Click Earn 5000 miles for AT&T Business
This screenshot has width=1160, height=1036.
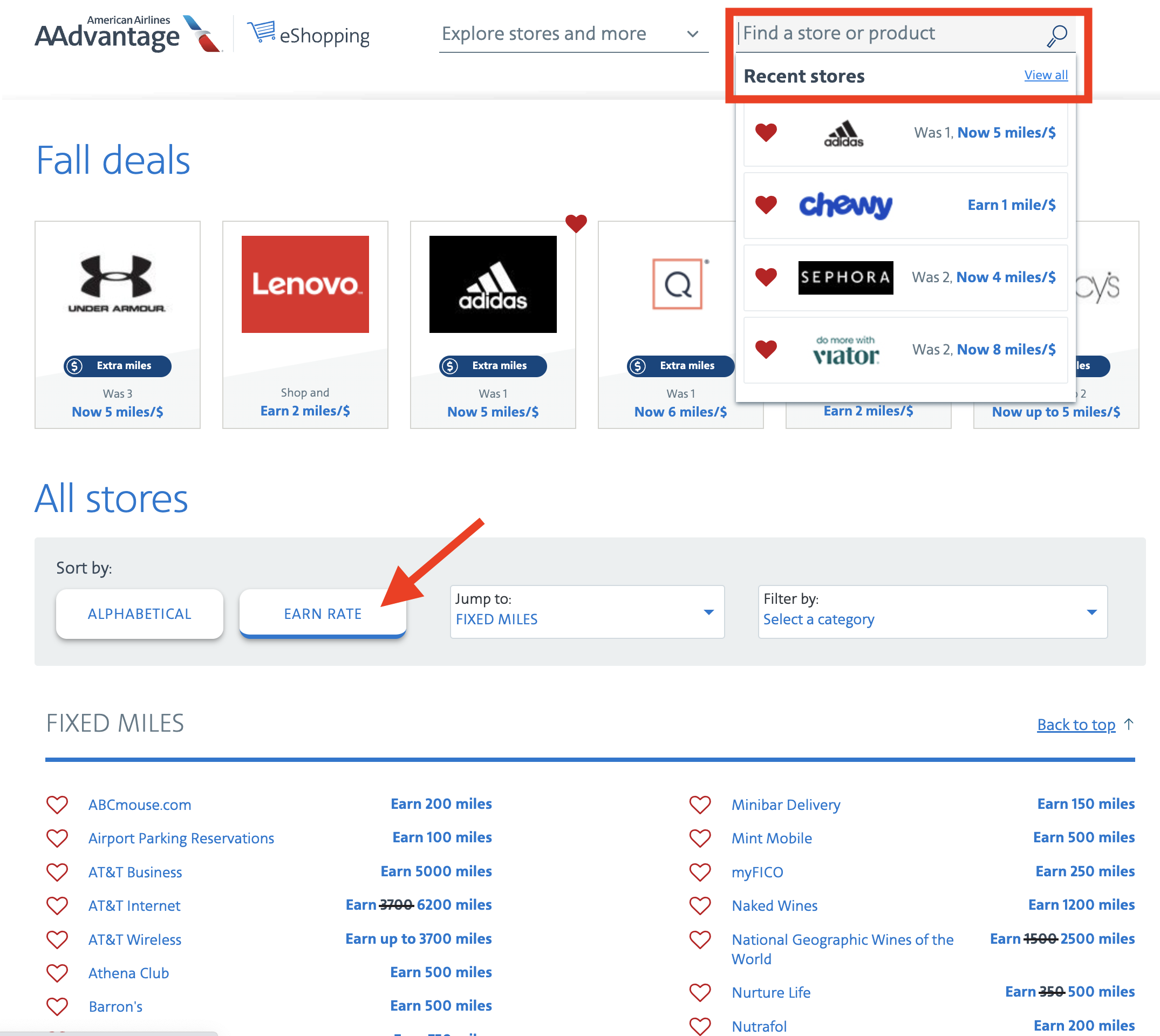(x=436, y=871)
